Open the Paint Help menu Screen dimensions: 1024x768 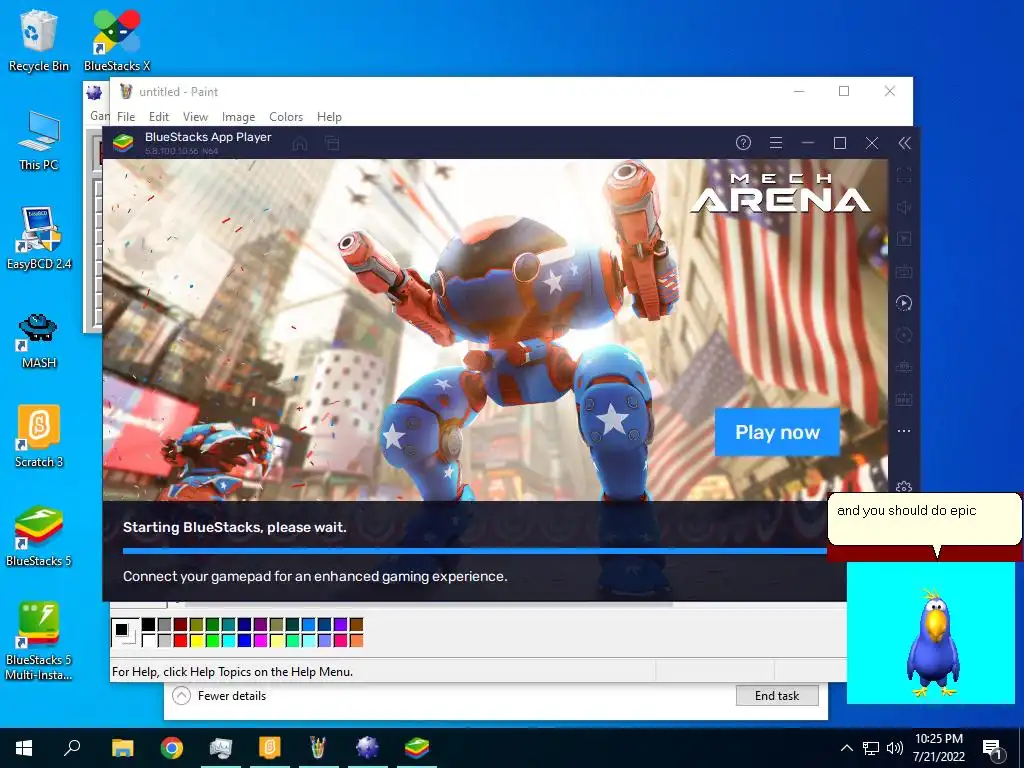tap(329, 117)
